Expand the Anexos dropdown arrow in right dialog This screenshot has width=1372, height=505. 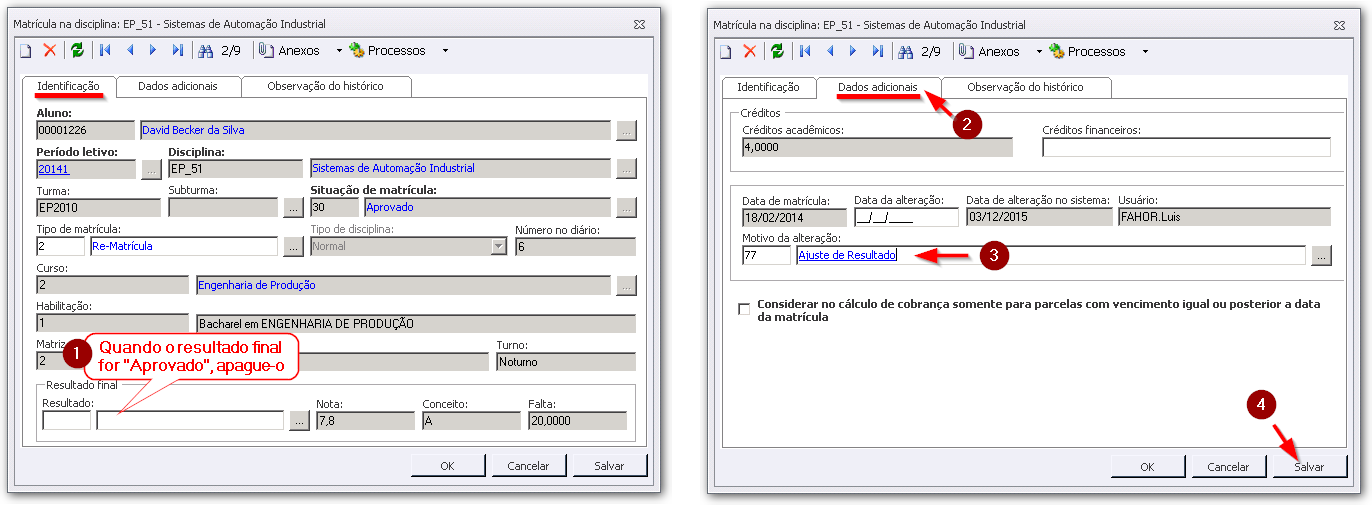click(x=1039, y=51)
